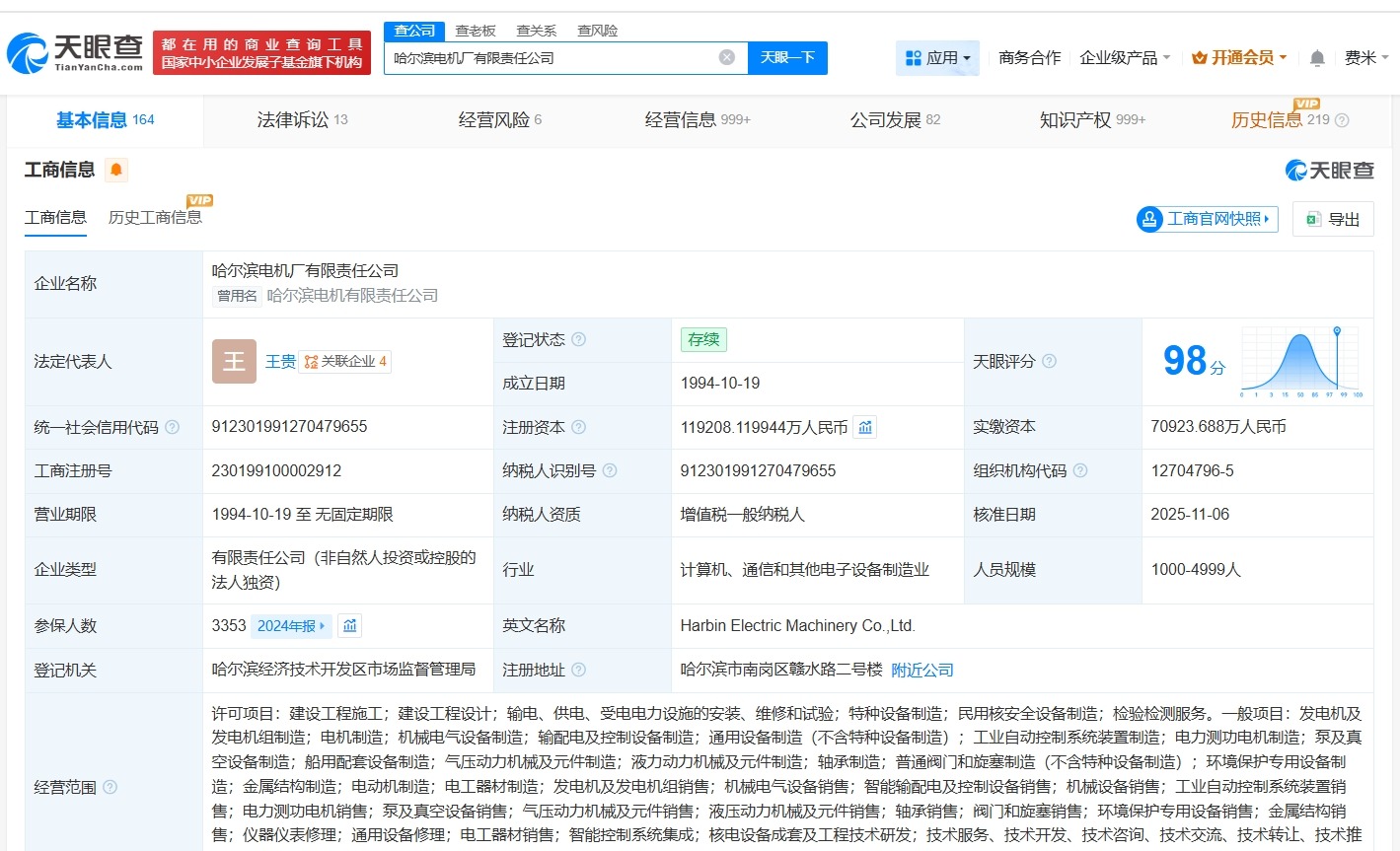Clear the search box using the X icon

coord(726,57)
